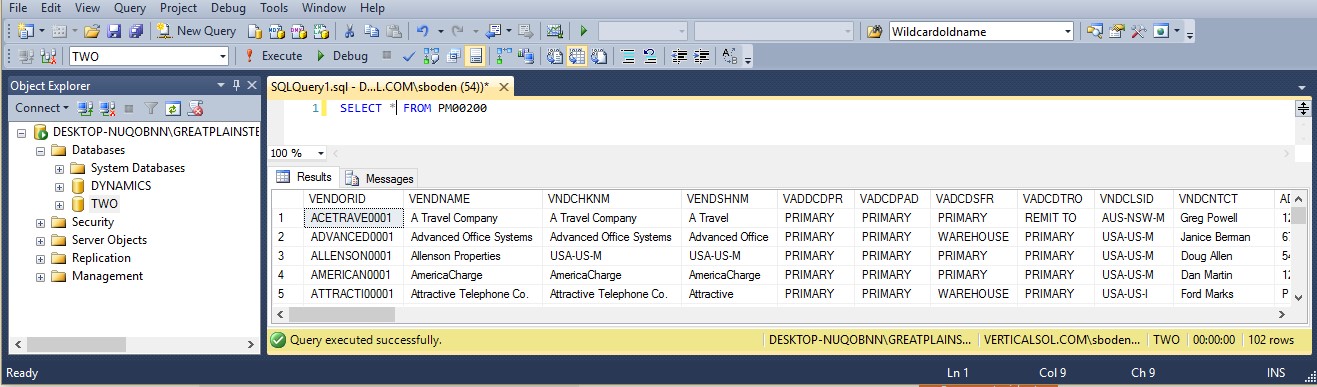Open the TWO database dropdown
The height and width of the screenshot is (387, 1317).
click(222, 56)
